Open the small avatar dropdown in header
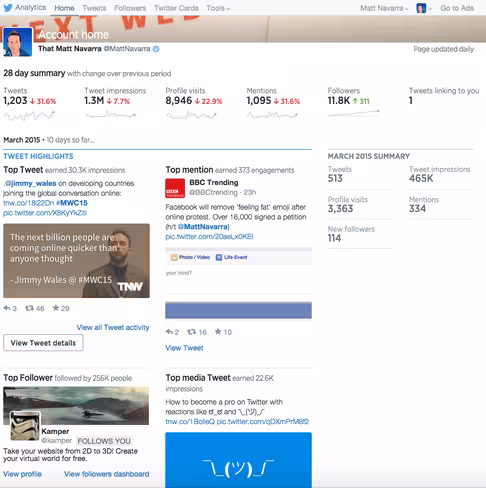 pyautogui.click(x=424, y=8)
